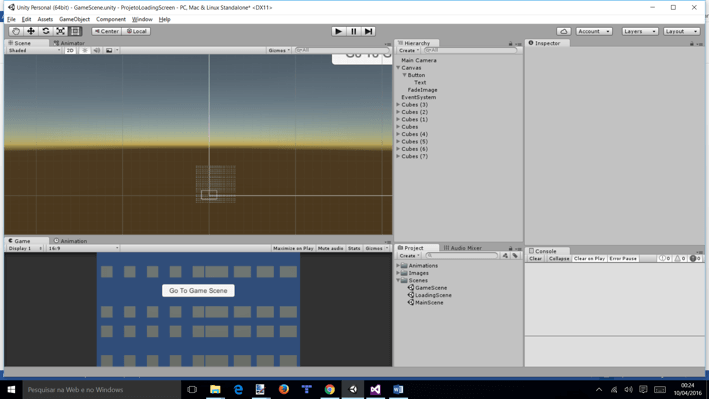Select the Scale tool
709x399 pixels.
(61, 31)
